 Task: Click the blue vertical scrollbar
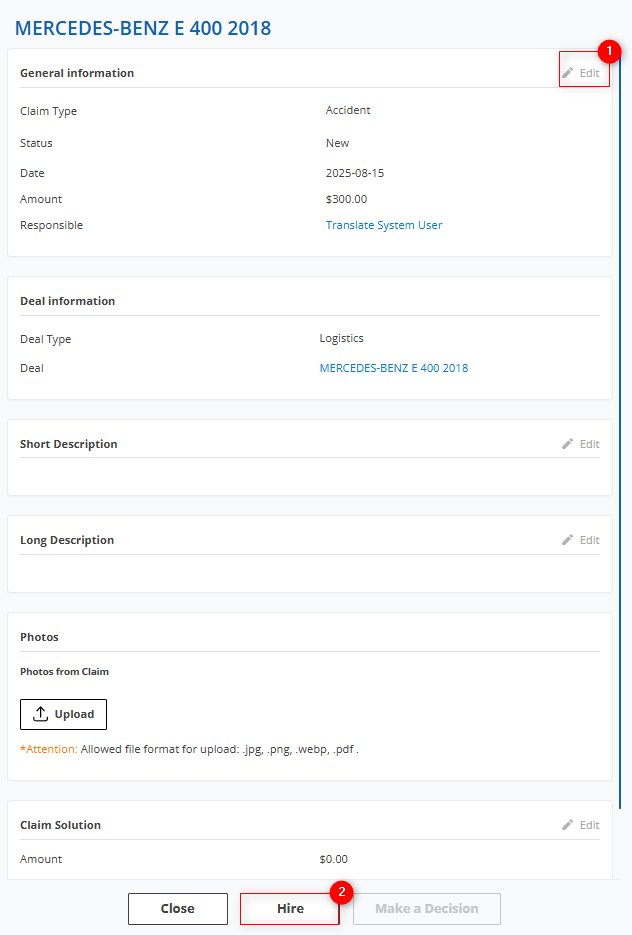[620, 429]
